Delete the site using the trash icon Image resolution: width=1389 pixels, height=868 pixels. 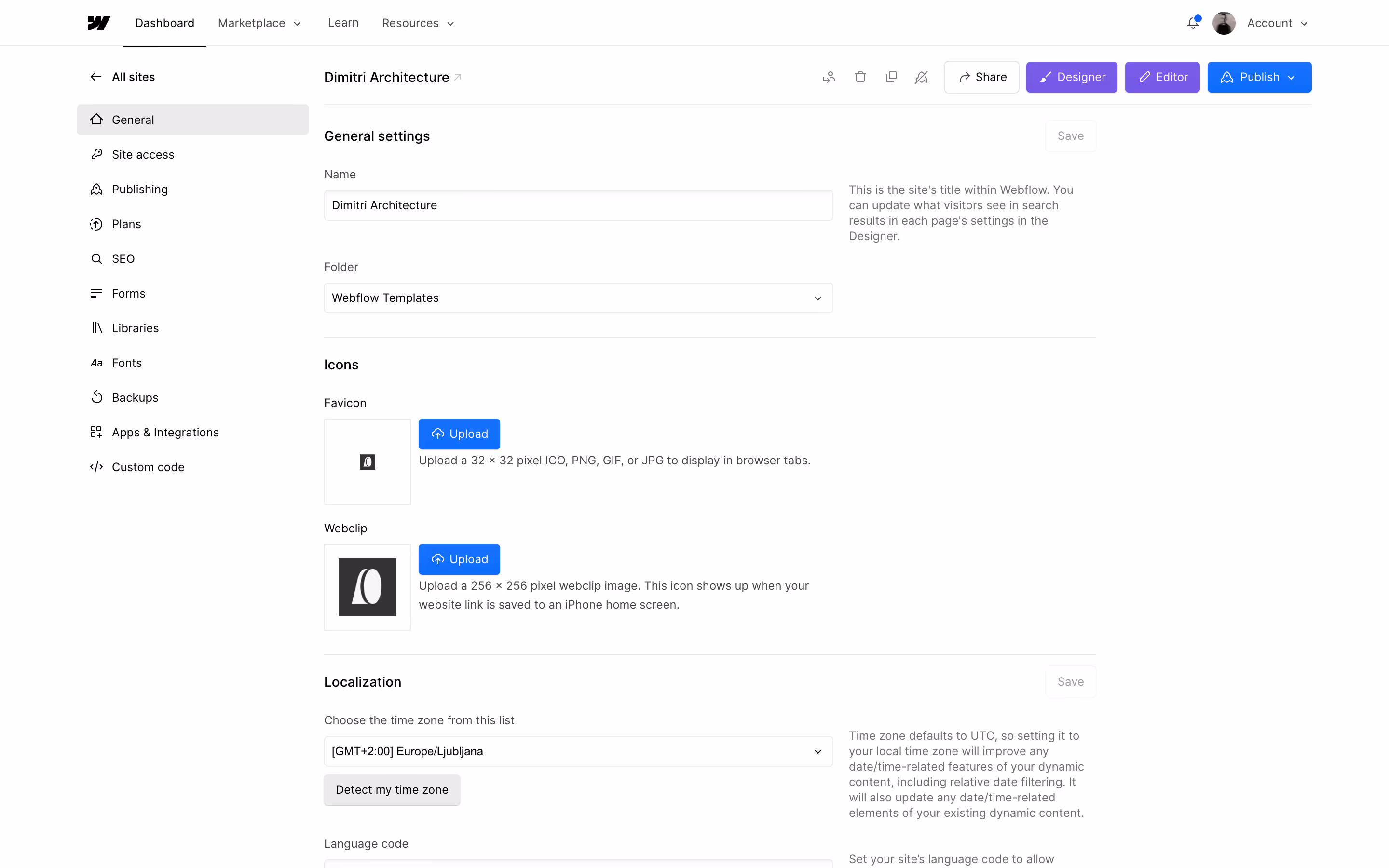[860, 76]
